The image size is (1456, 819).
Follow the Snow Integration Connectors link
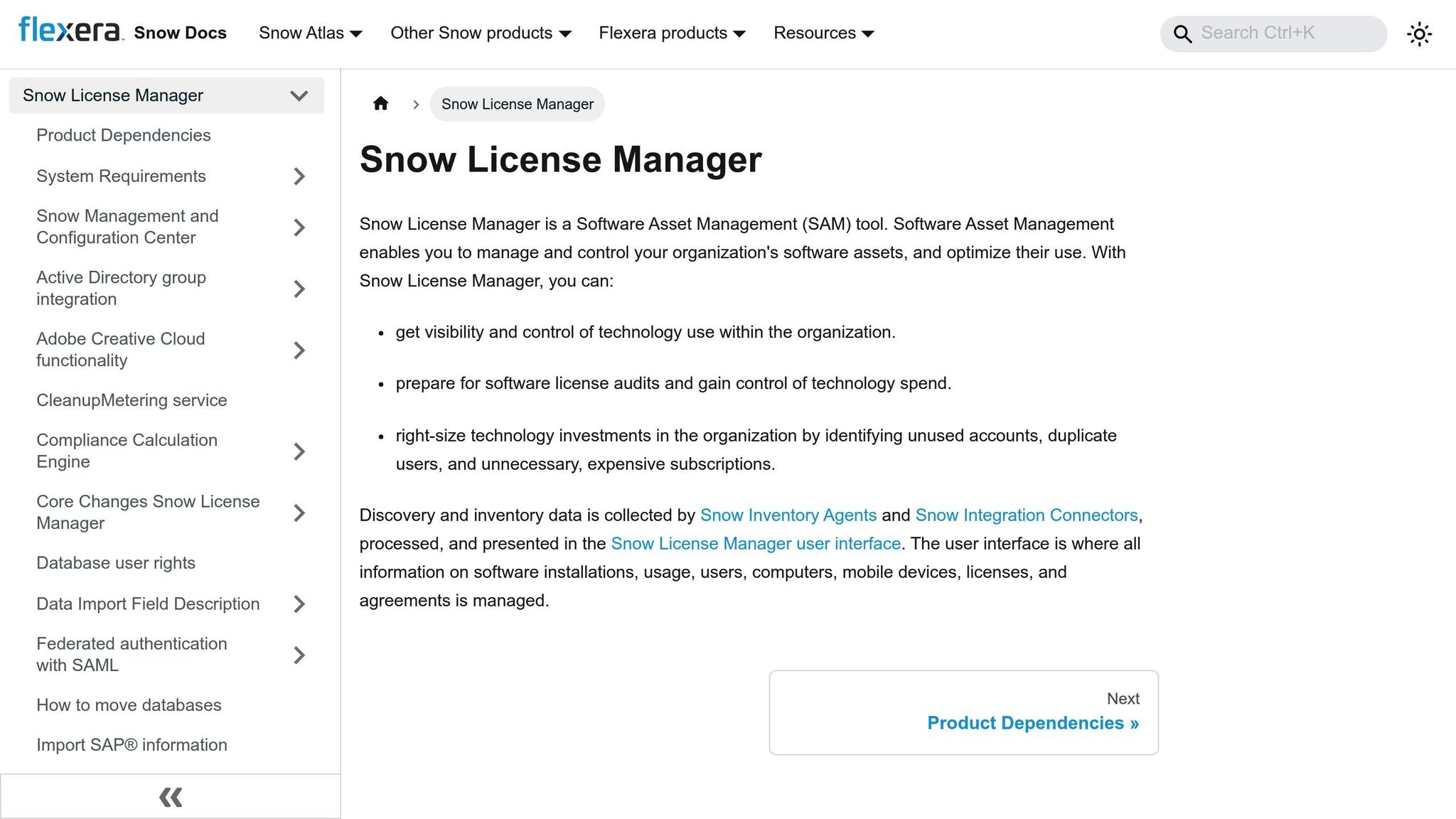[x=1027, y=515]
